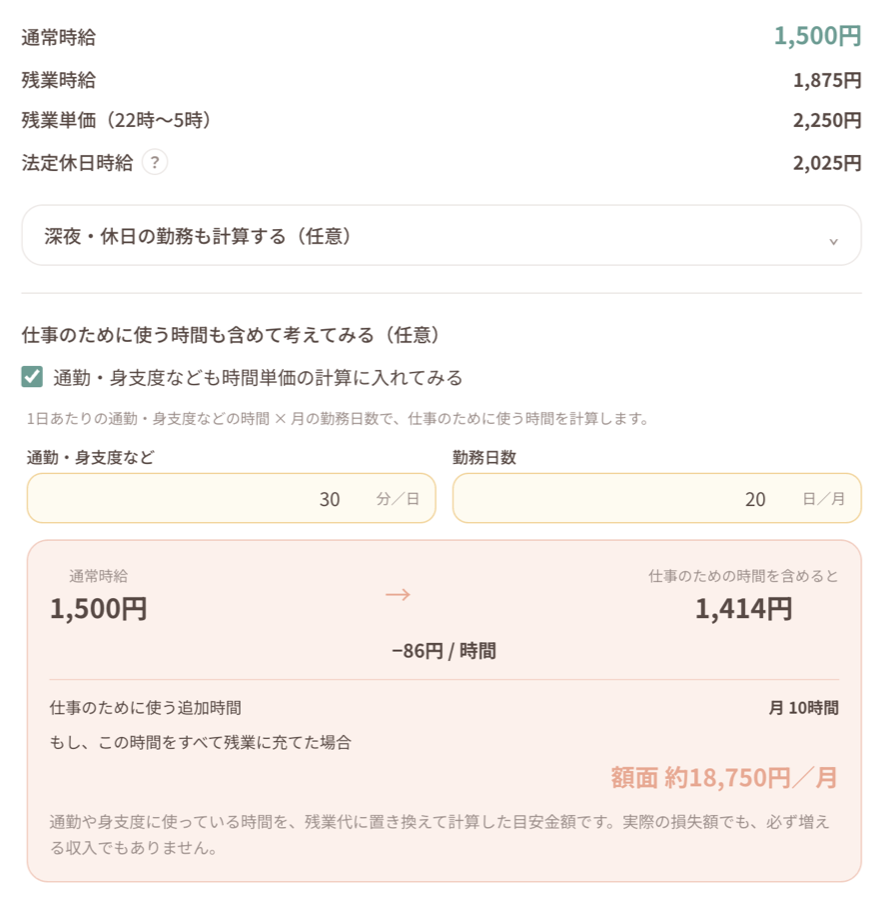
Task: Focus the 勤務日数 days input field
Action: click(x=657, y=498)
